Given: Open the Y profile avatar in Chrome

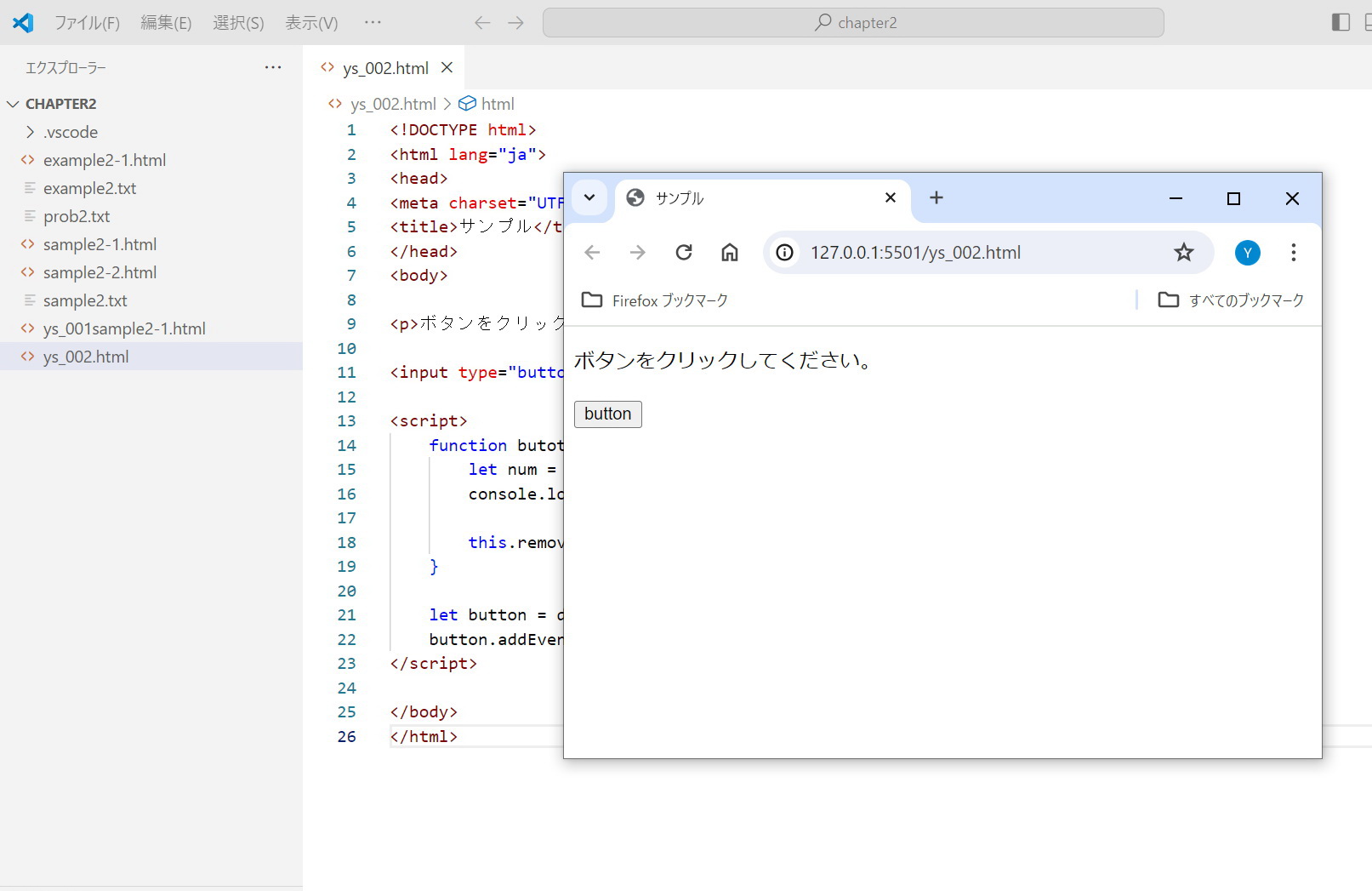Looking at the screenshot, I should (1248, 253).
